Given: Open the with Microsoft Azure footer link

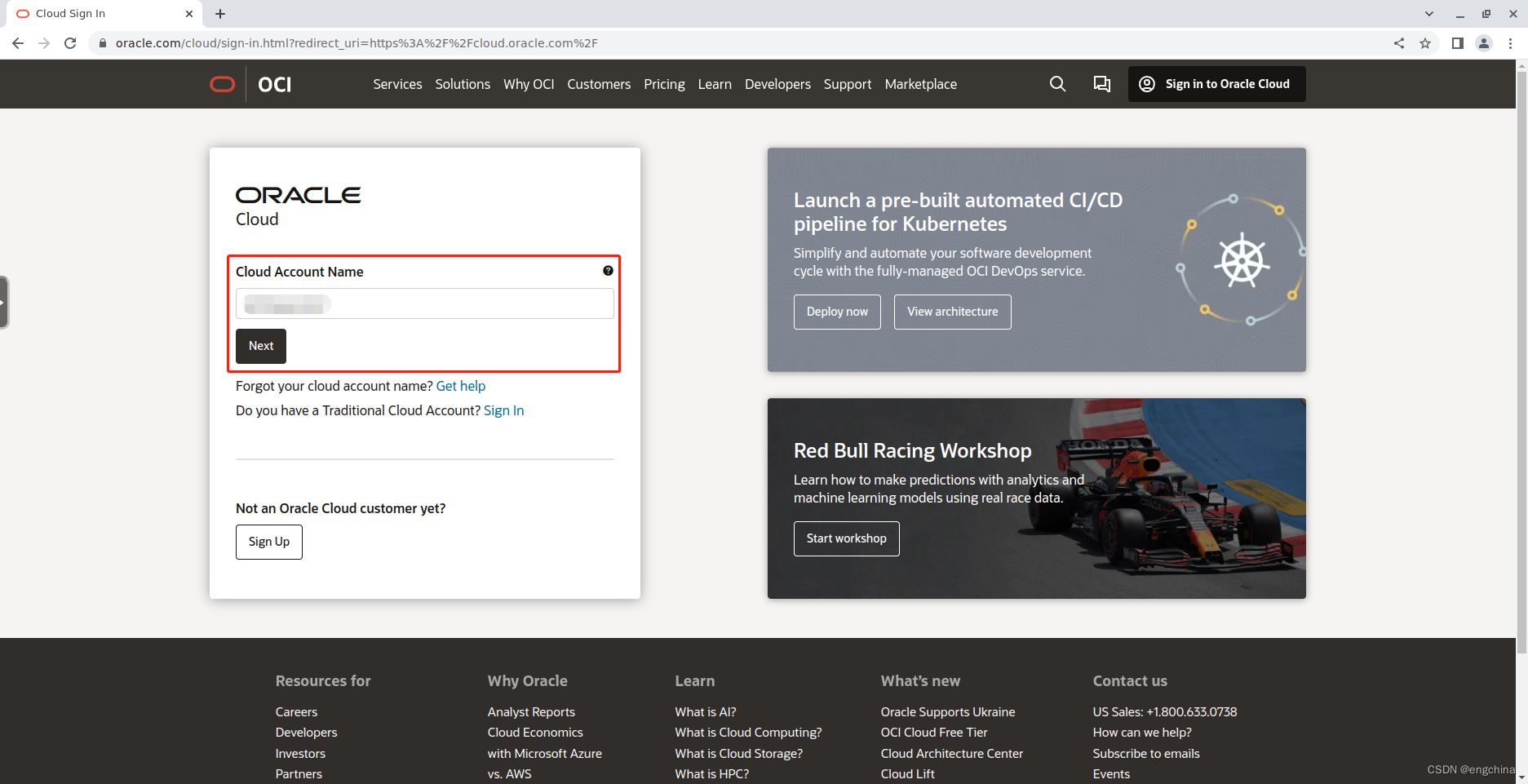Looking at the screenshot, I should 545,754.
